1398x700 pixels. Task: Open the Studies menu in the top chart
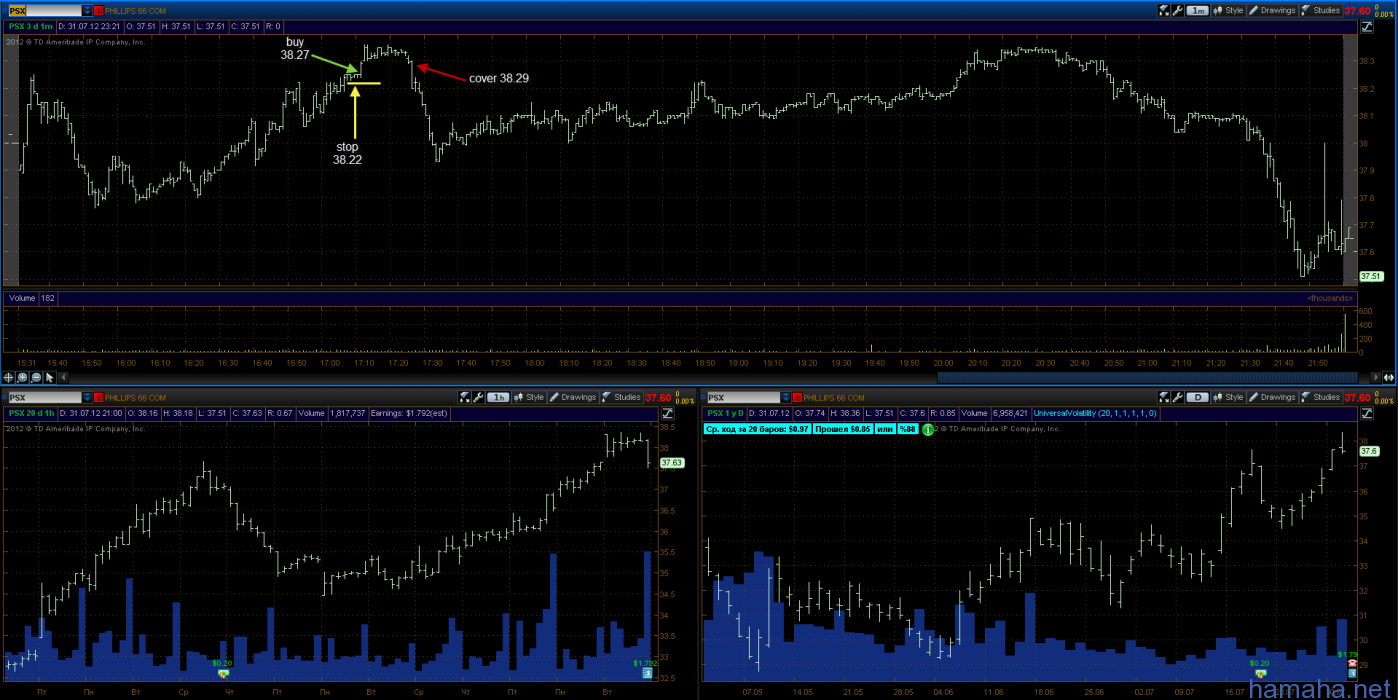1321,10
